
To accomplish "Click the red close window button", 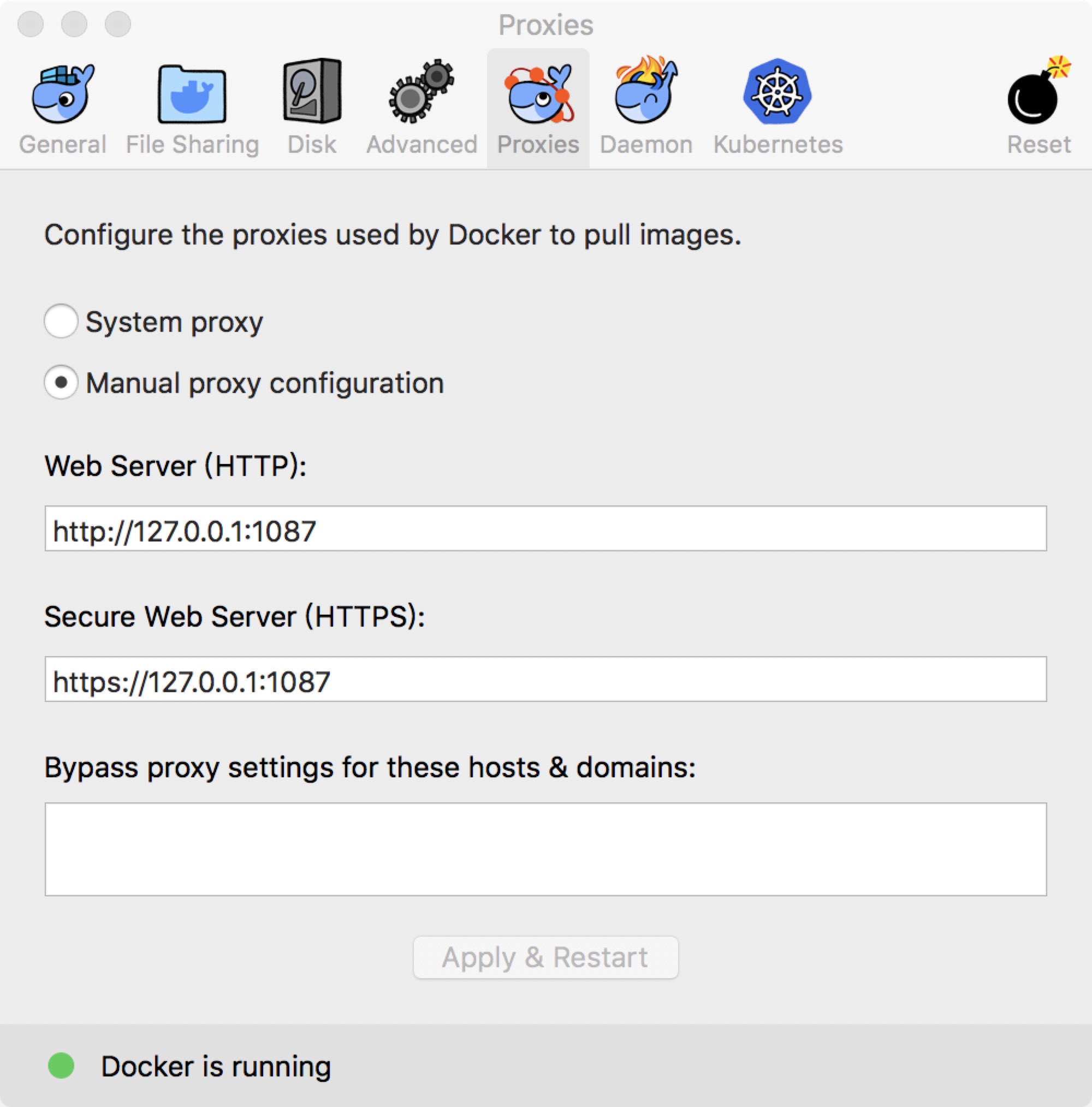I will (31, 24).
